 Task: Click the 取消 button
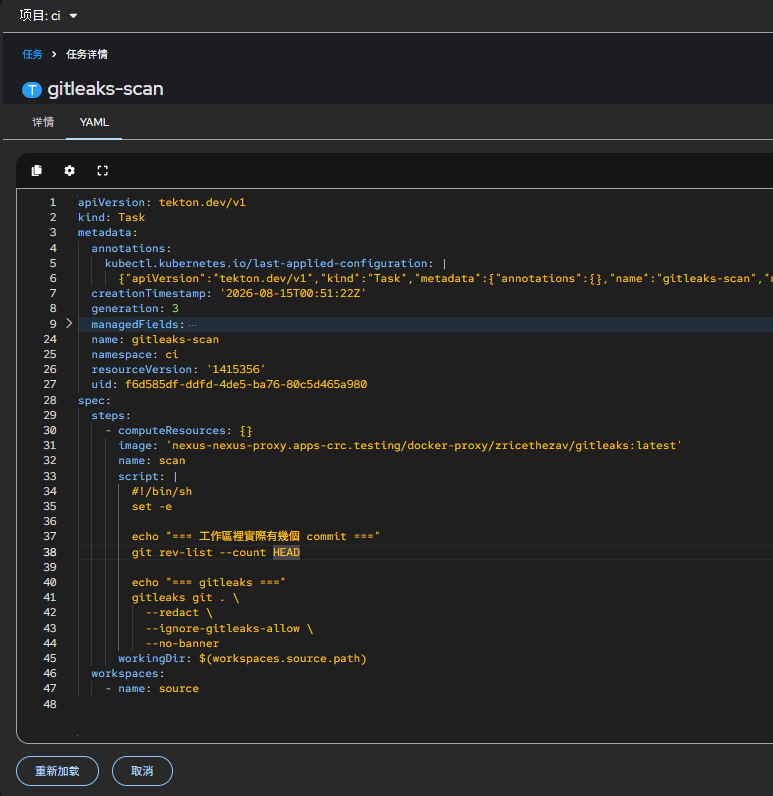(142, 771)
